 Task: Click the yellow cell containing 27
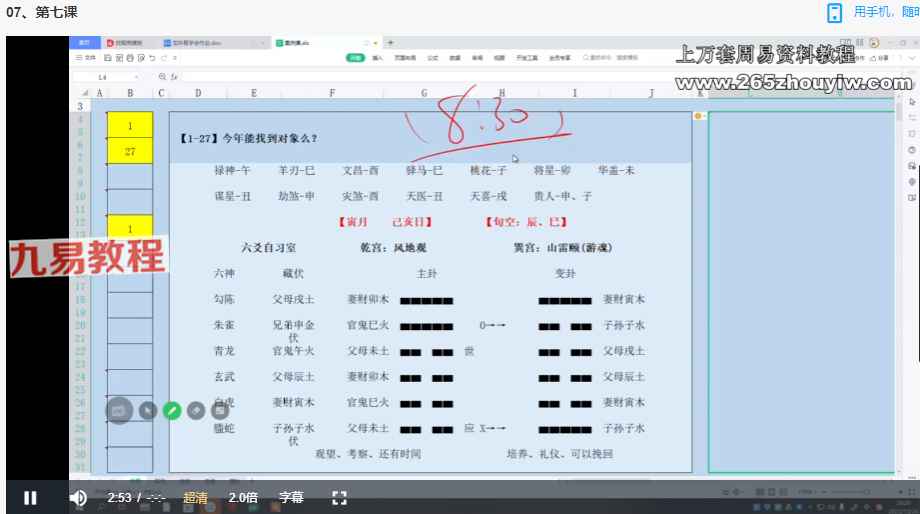click(x=130, y=151)
